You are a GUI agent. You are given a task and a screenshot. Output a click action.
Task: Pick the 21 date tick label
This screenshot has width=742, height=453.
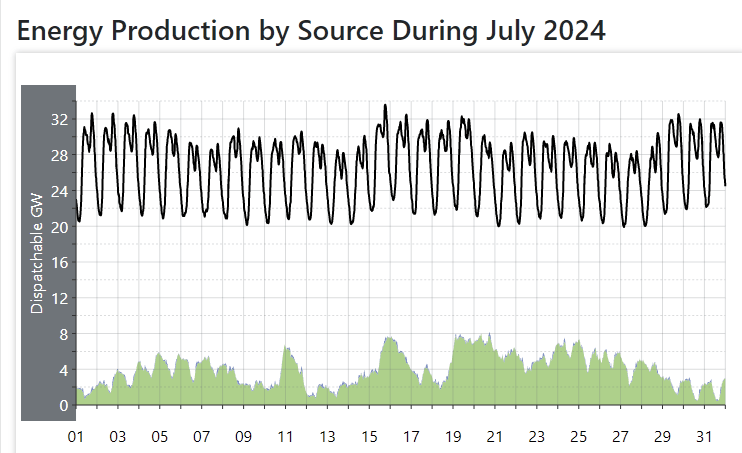494,437
